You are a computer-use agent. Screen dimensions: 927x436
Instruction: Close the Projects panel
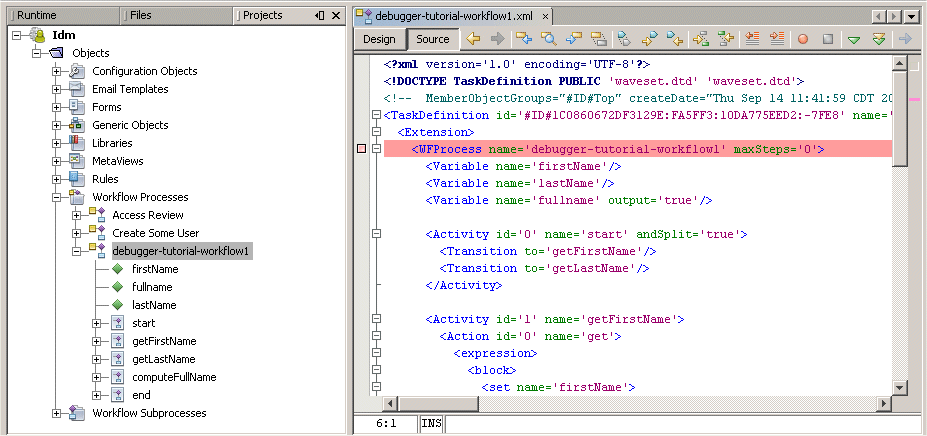coord(336,16)
